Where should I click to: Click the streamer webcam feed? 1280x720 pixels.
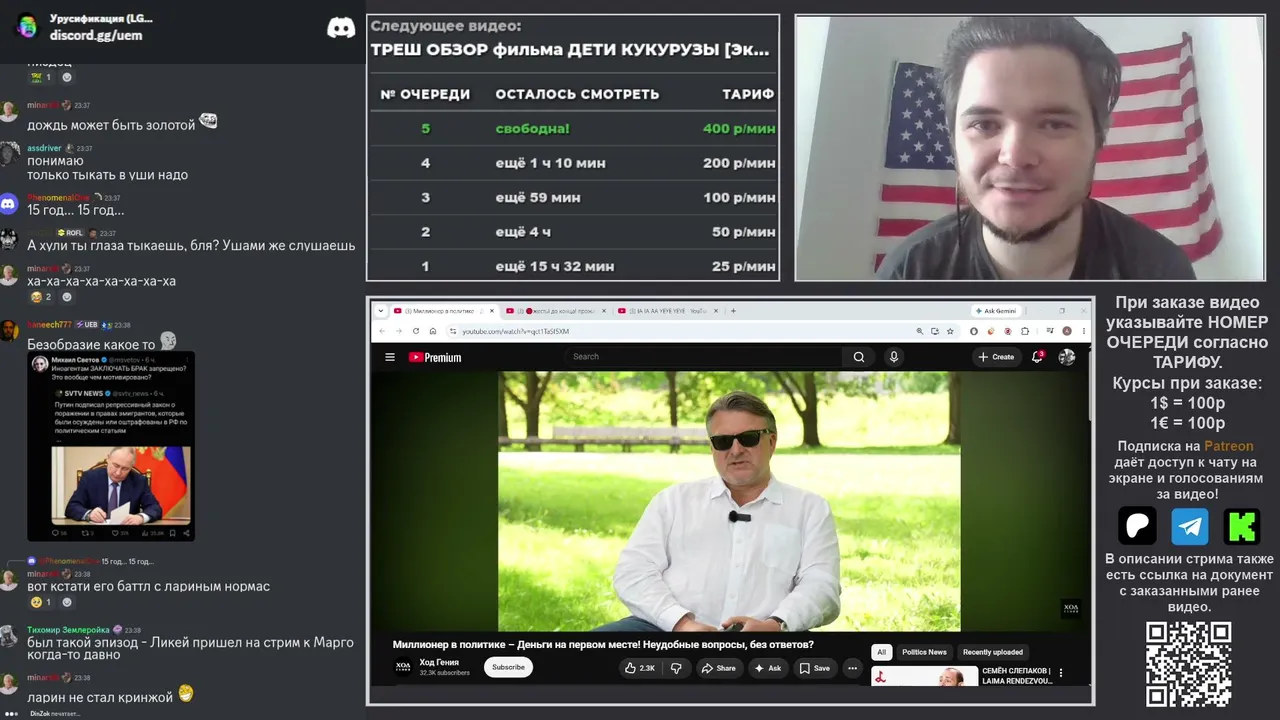[1030, 148]
